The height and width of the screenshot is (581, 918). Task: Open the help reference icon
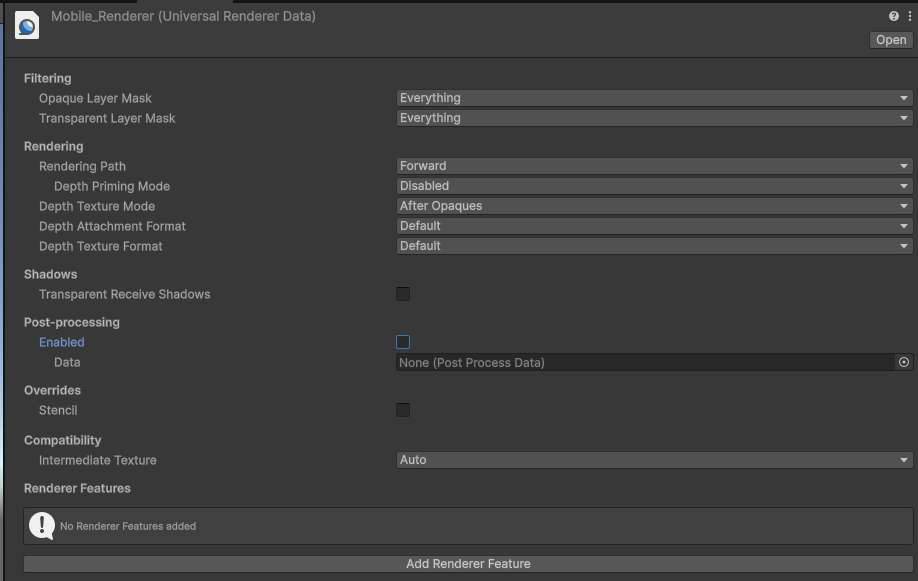coord(893,16)
